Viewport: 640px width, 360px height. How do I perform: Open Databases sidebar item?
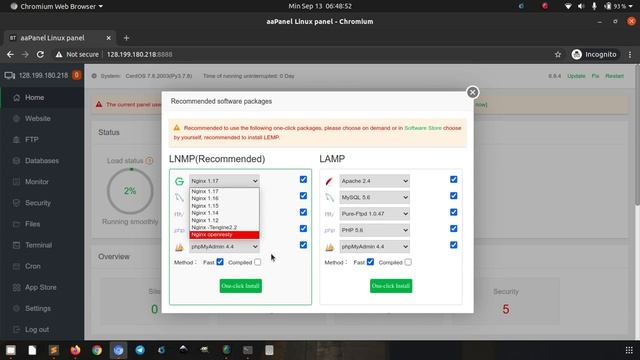coord(42,161)
